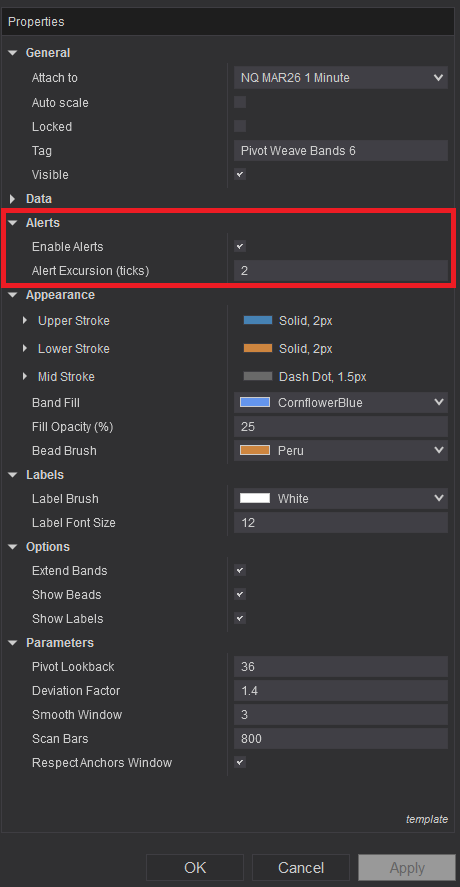Click the Smooth Window field

click(x=341, y=714)
